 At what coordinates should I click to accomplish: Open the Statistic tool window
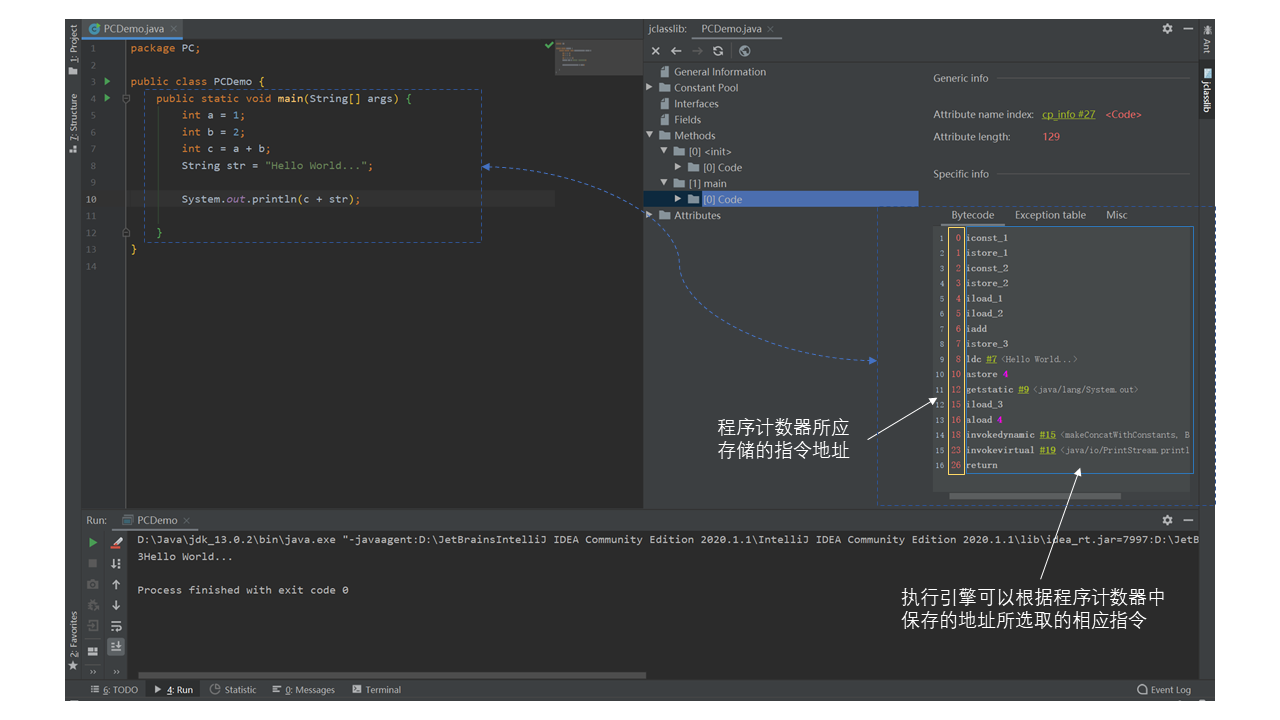pyautogui.click(x=233, y=690)
